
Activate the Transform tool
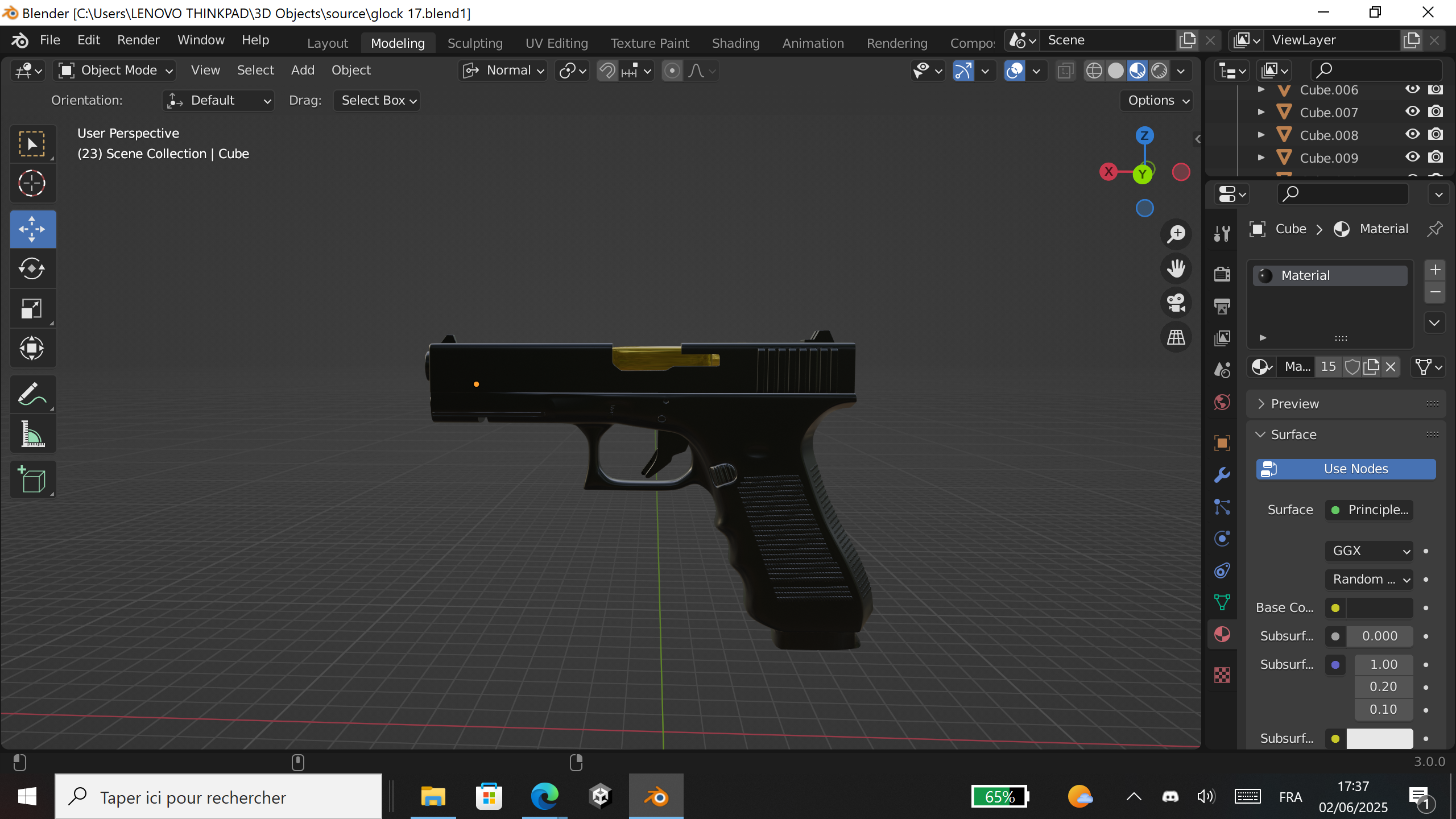(x=32, y=348)
